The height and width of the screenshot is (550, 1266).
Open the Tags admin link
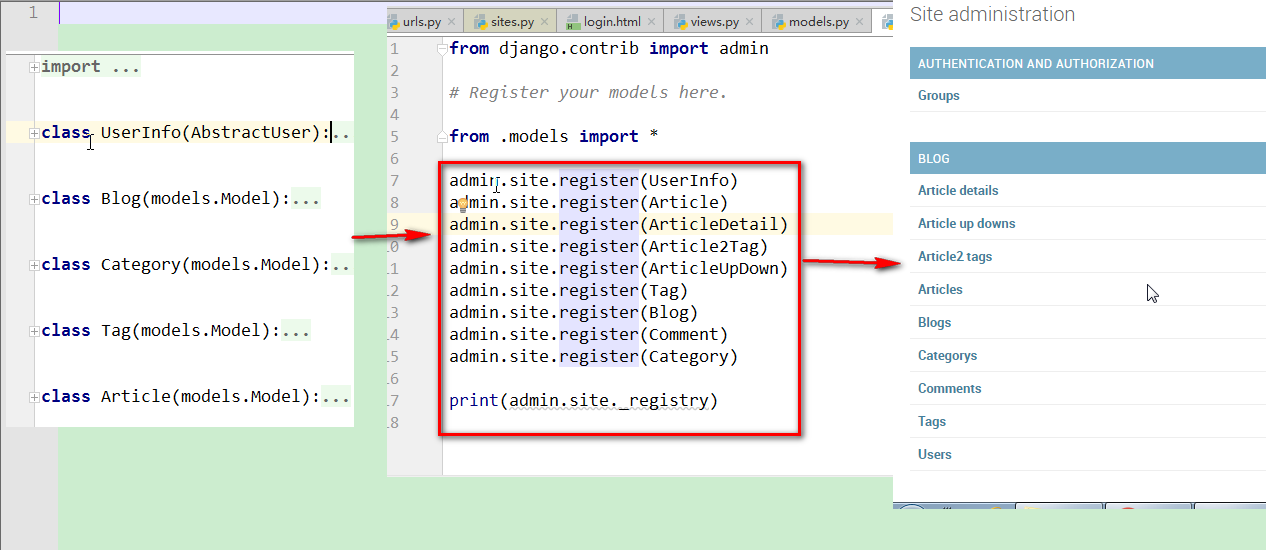(x=932, y=422)
